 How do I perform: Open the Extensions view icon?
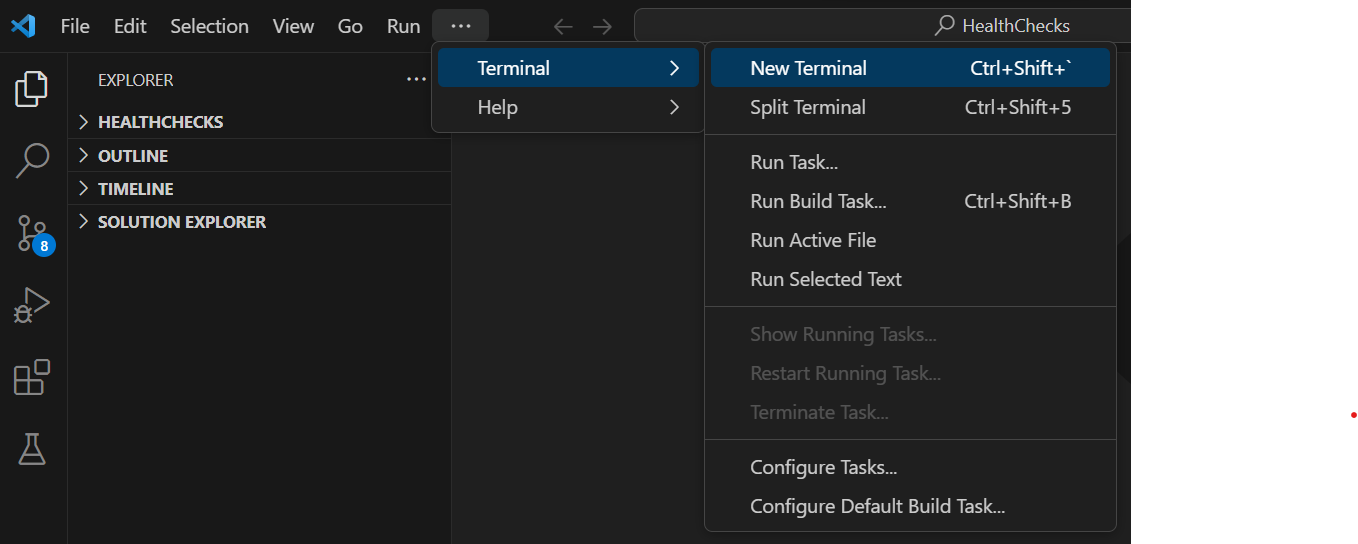point(32,377)
